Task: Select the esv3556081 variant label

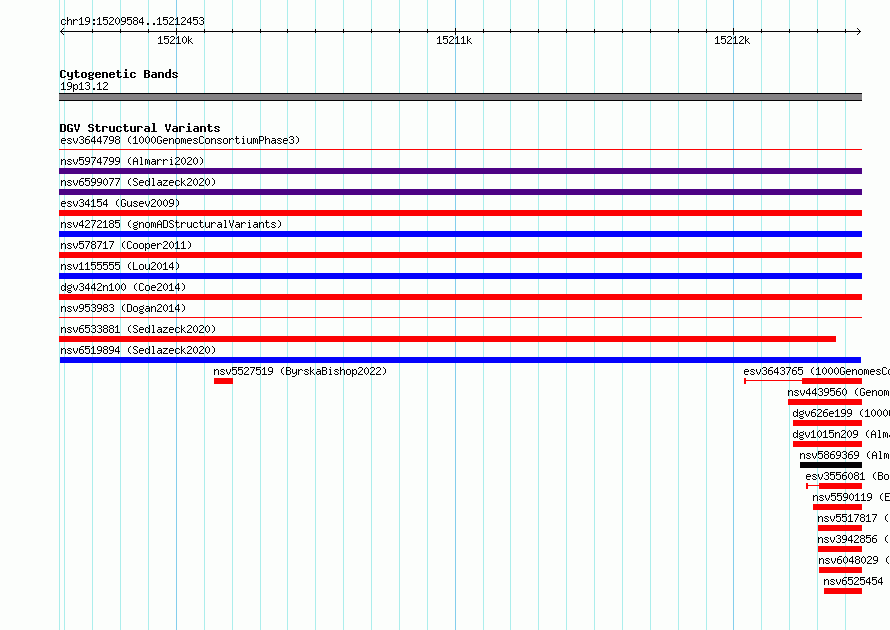Action: coord(847,476)
